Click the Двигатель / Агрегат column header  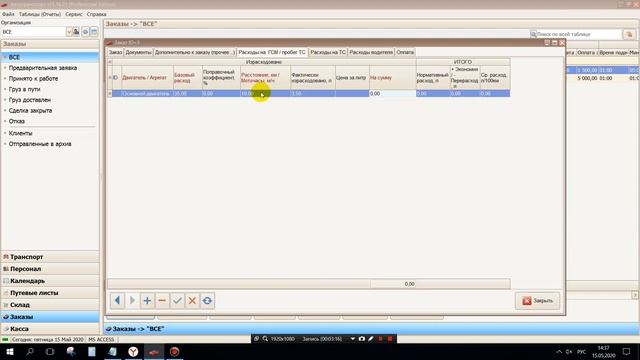(x=147, y=78)
